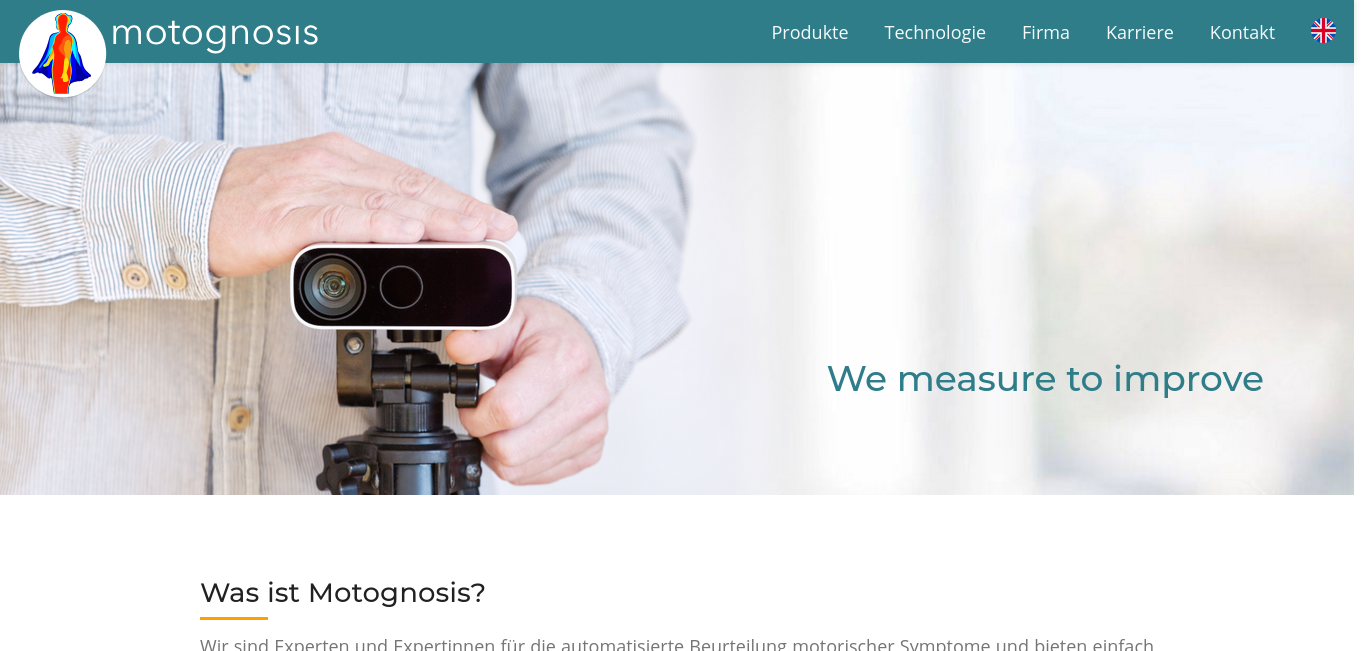Switch language via the UK flag icon
Image resolution: width=1366 pixels, height=651 pixels.
click(x=1323, y=31)
